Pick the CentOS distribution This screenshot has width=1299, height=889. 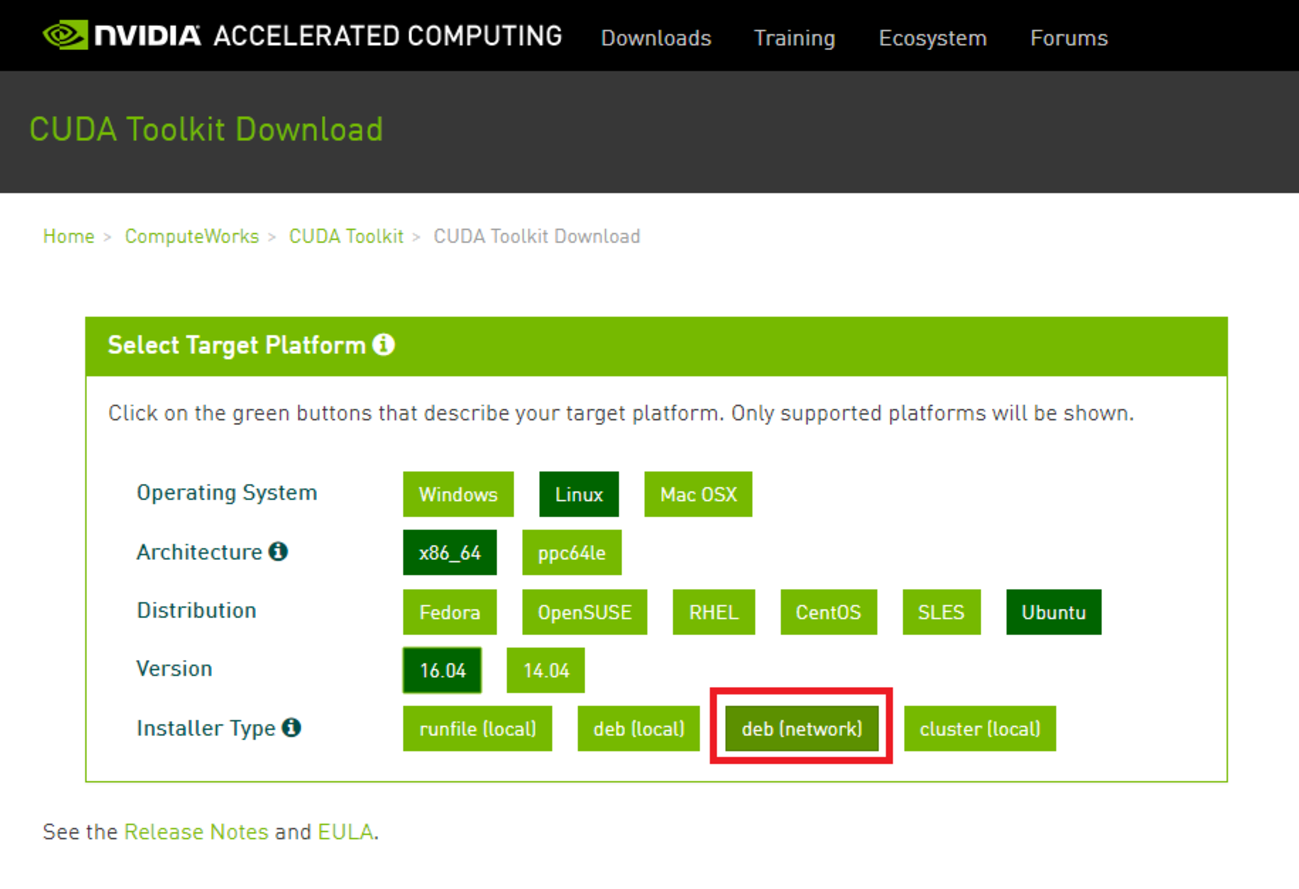(828, 612)
